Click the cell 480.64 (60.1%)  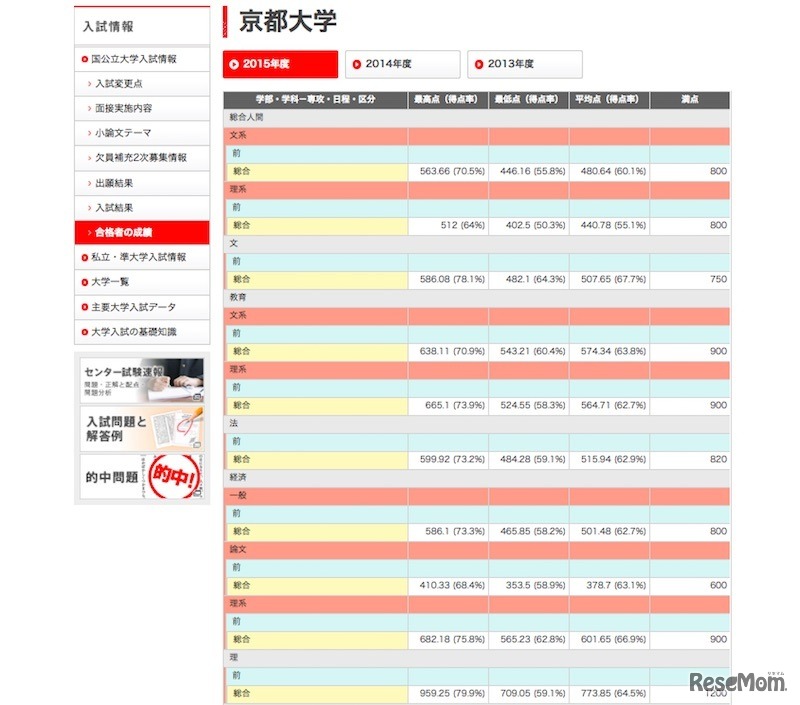pos(609,171)
